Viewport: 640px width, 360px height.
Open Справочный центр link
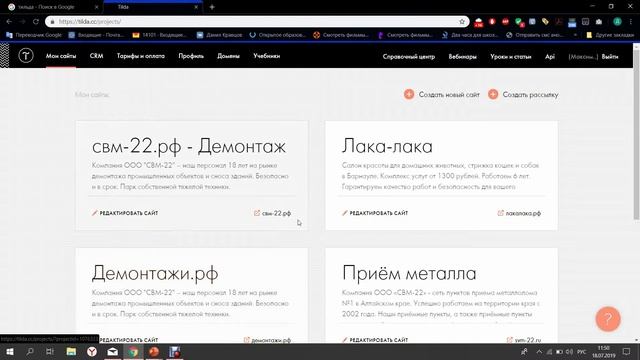(x=409, y=57)
